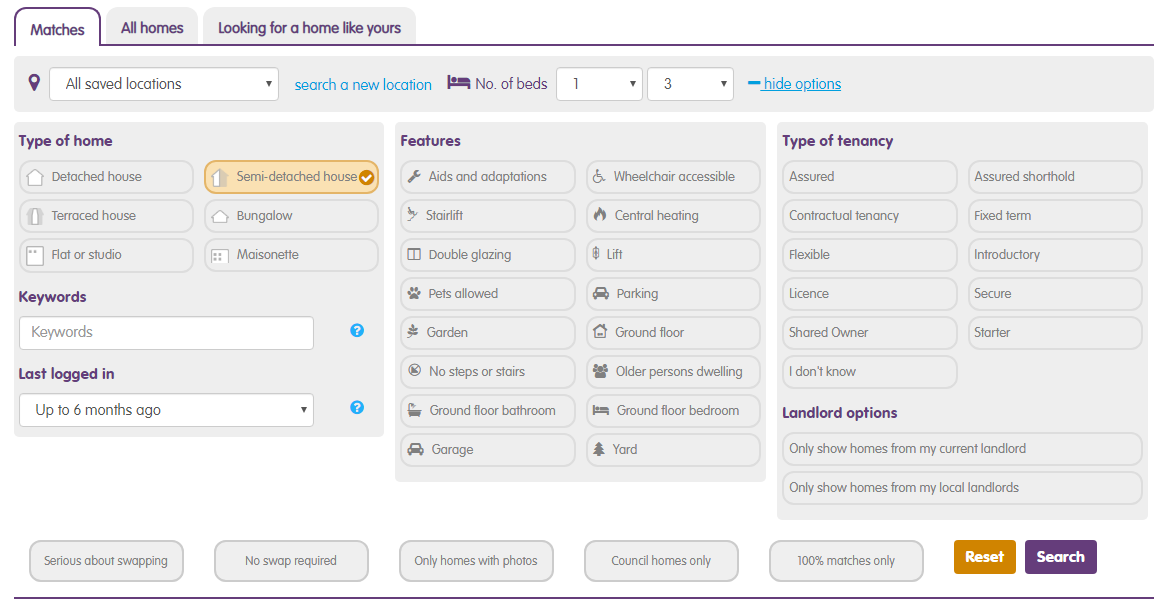Viewport: 1174px width, 602px height.
Task: Click the flame icon for Central heating
Action: coord(600,215)
